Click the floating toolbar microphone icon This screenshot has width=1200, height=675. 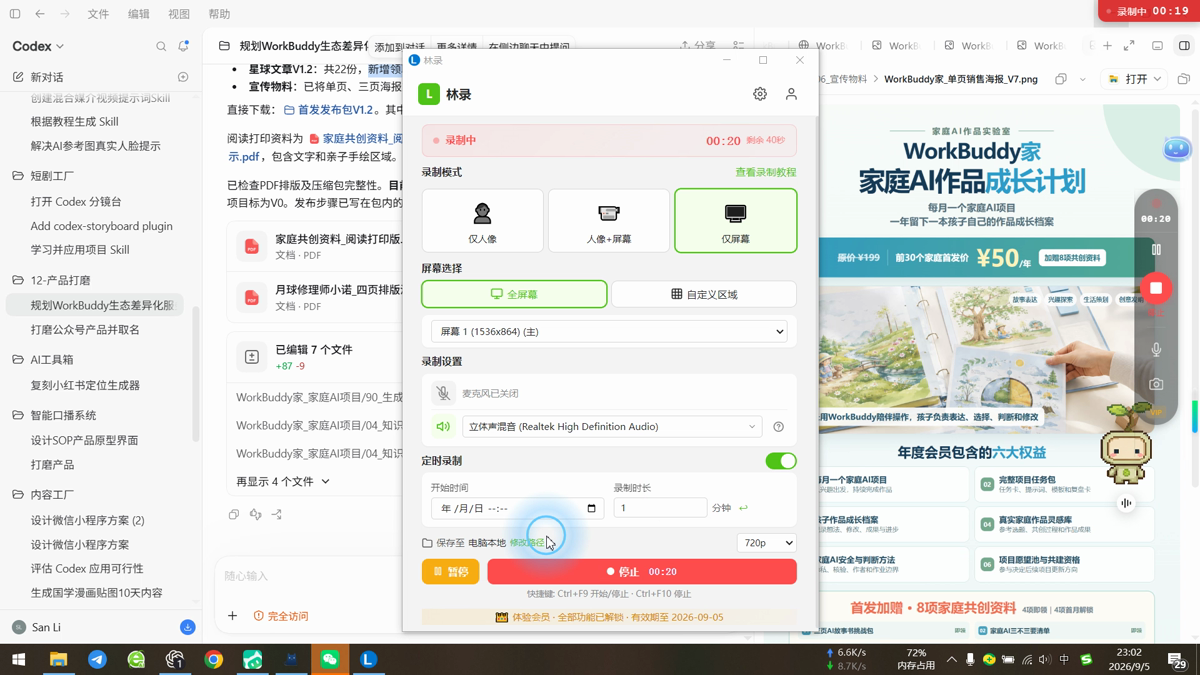pos(1156,349)
